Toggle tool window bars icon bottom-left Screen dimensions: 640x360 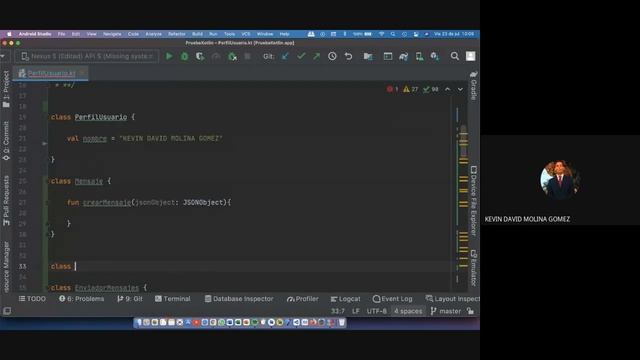click(7, 311)
